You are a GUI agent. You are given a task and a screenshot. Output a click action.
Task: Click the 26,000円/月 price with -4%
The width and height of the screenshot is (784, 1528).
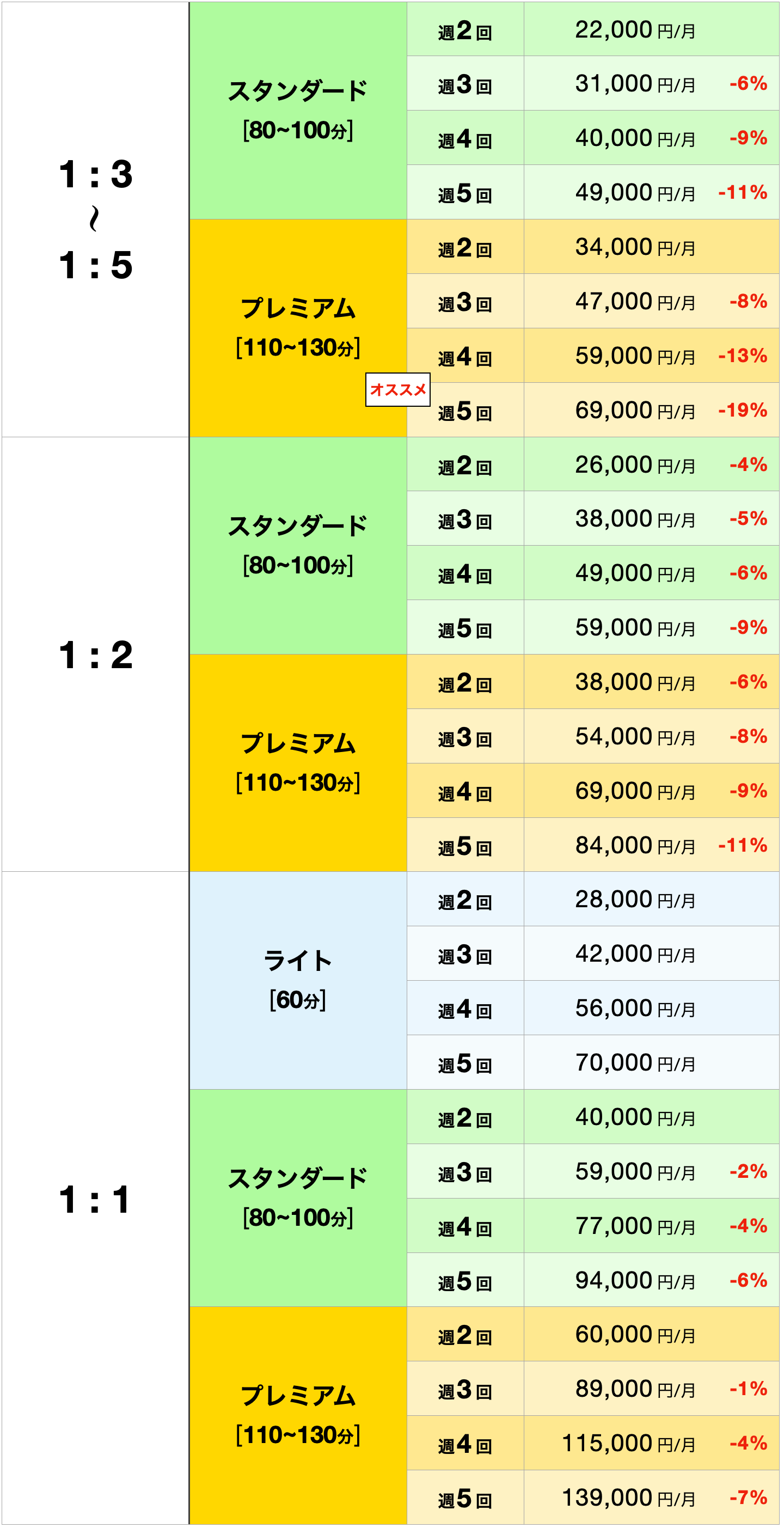[635, 465]
